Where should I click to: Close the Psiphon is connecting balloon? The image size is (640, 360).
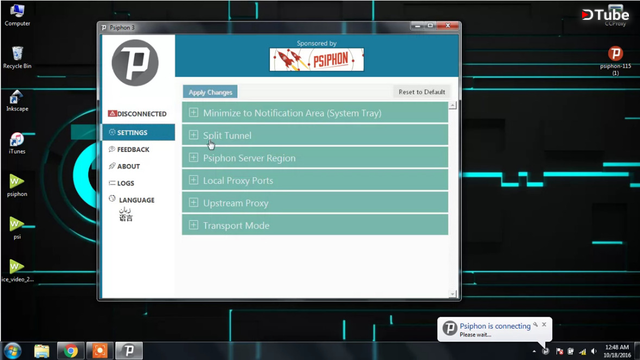544,324
